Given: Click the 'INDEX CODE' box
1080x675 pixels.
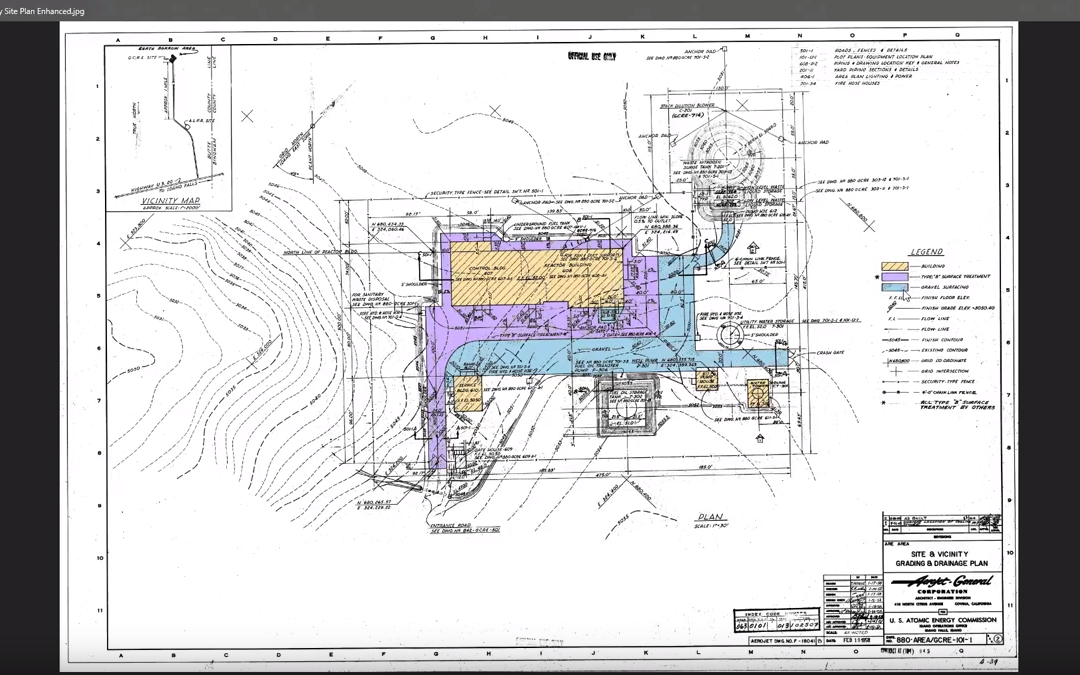Looking at the screenshot, I should pos(776,619).
